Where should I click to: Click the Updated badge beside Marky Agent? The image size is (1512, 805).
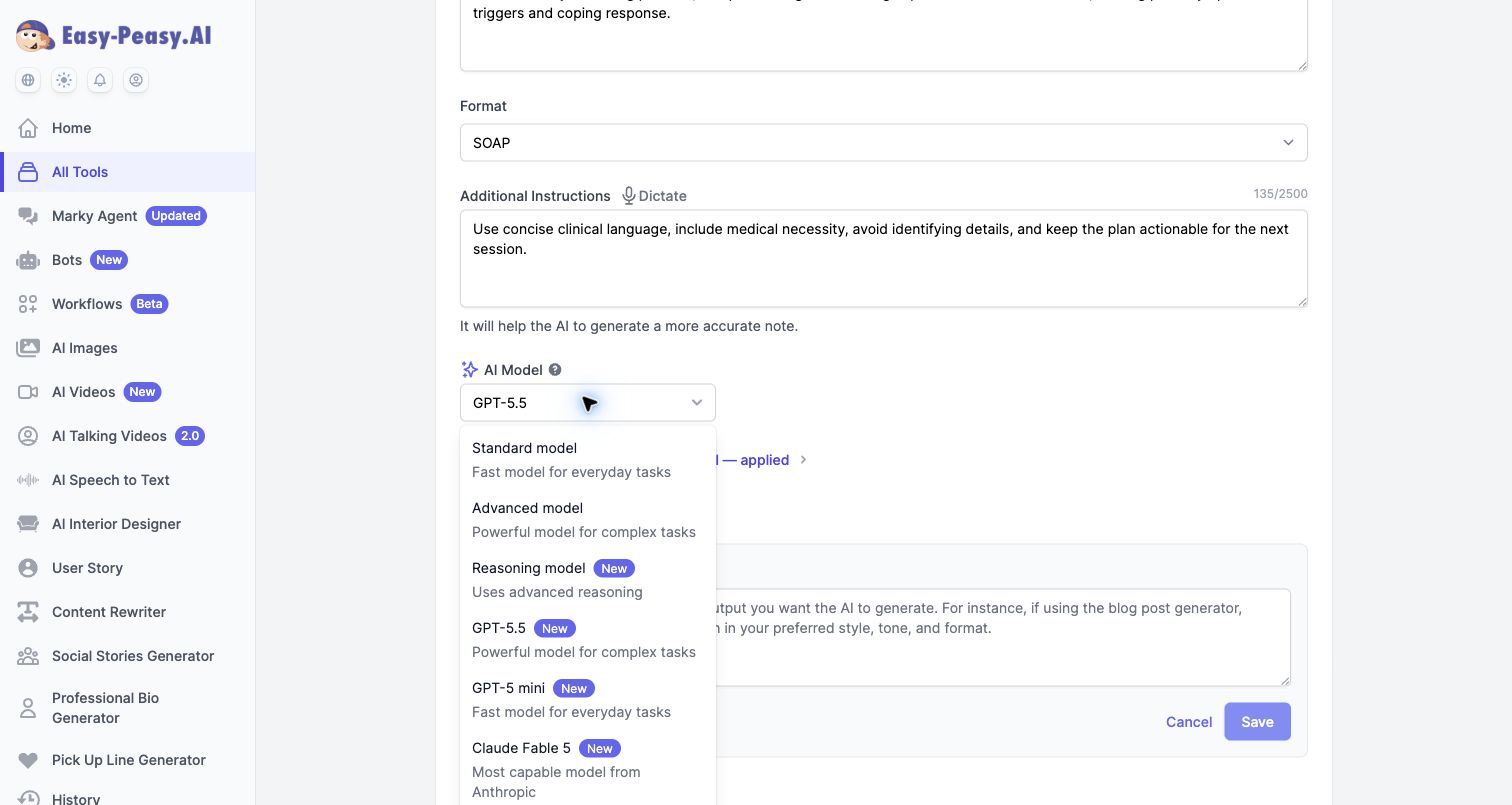(x=176, y=216)
